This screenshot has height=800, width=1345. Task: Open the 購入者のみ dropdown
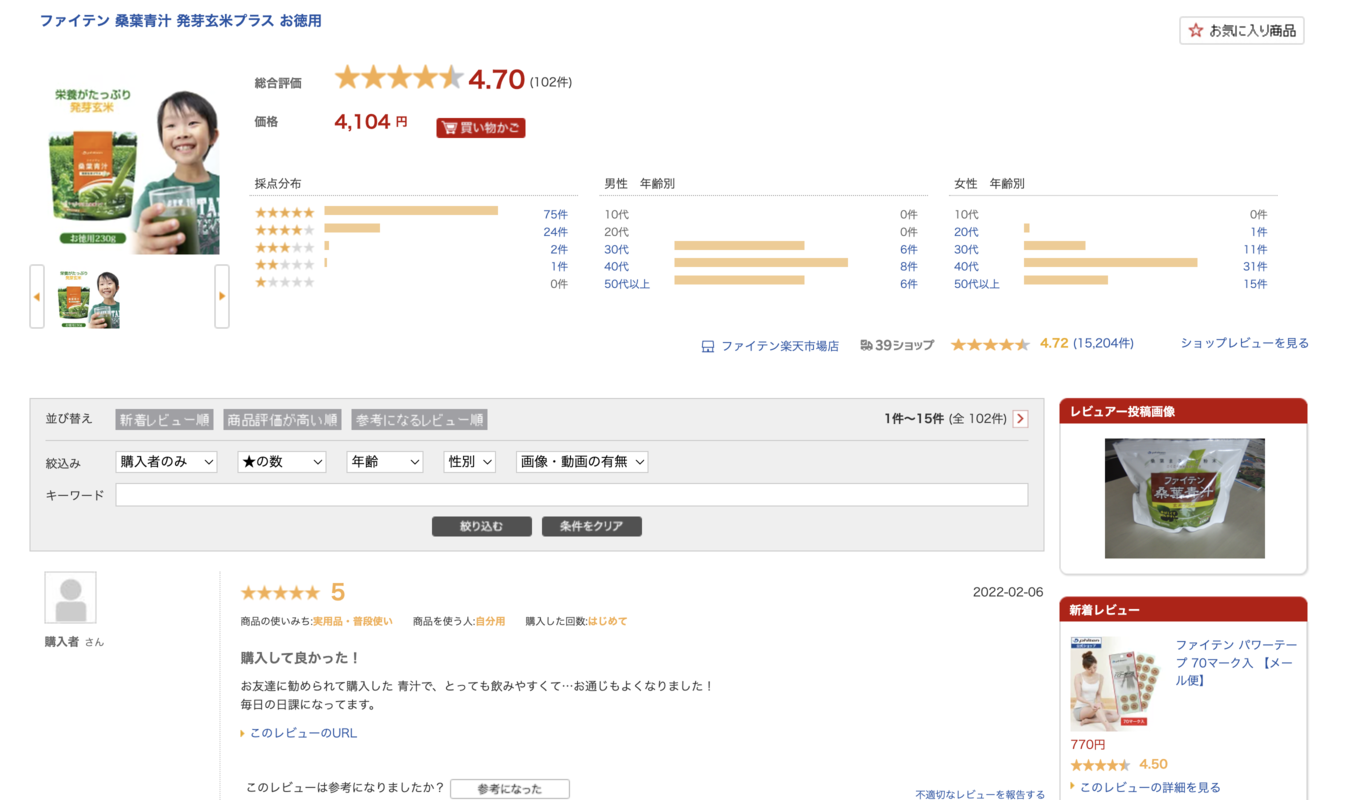point(166,462)
